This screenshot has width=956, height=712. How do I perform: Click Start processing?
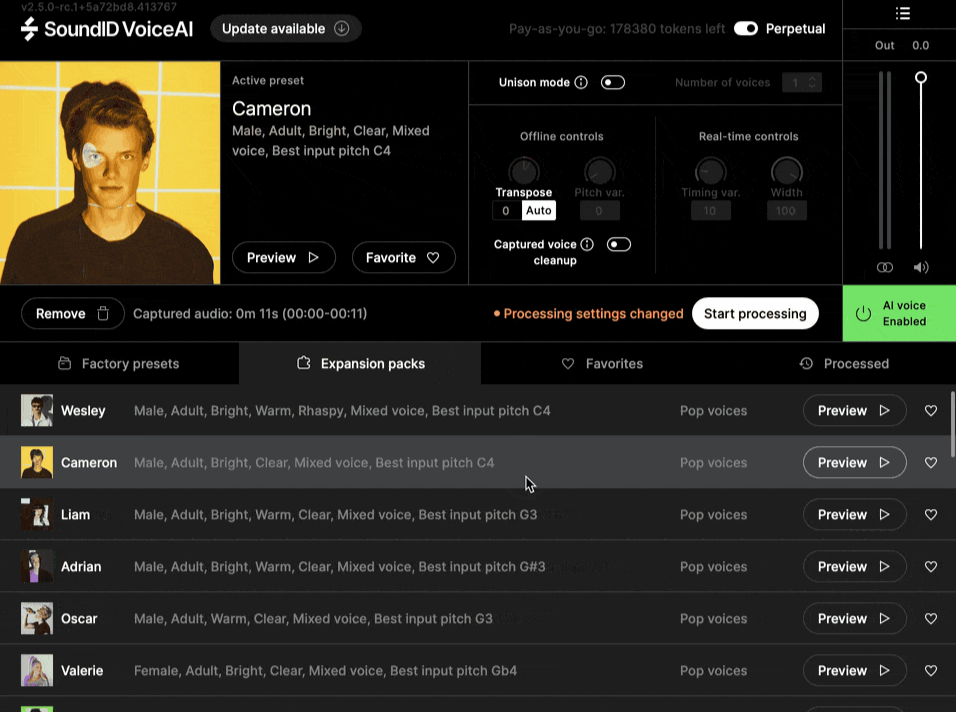pyautogui.click(x=755, y=313)
